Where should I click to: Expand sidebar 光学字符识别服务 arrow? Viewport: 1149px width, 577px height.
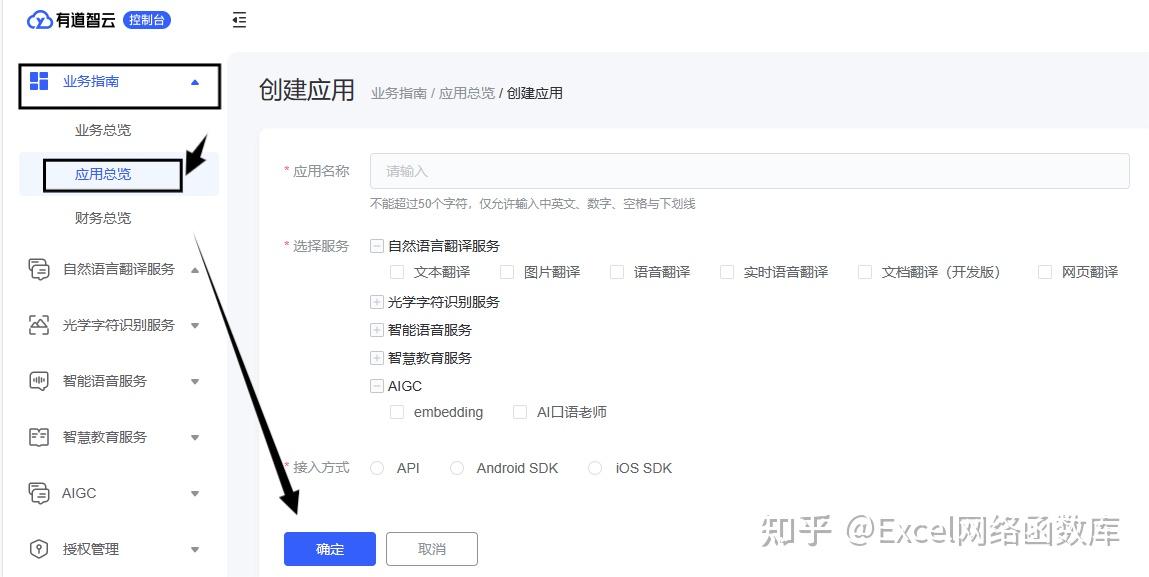click(x=195, y=326)
